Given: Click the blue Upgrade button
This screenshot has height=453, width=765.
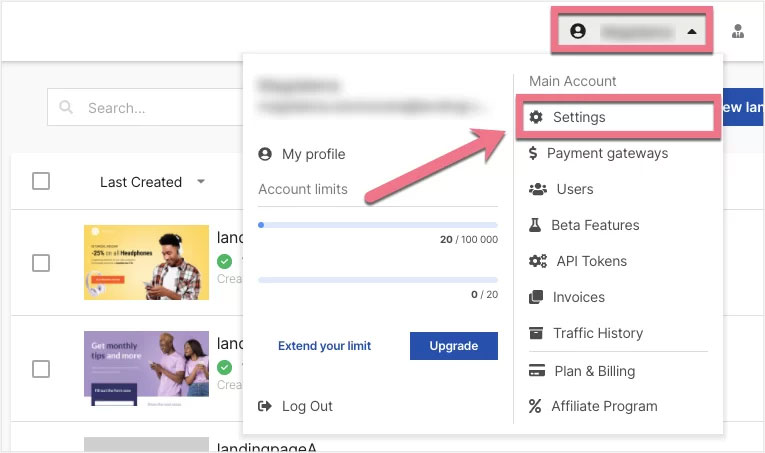Looking at the screenshot, I should tap(453, 346).
